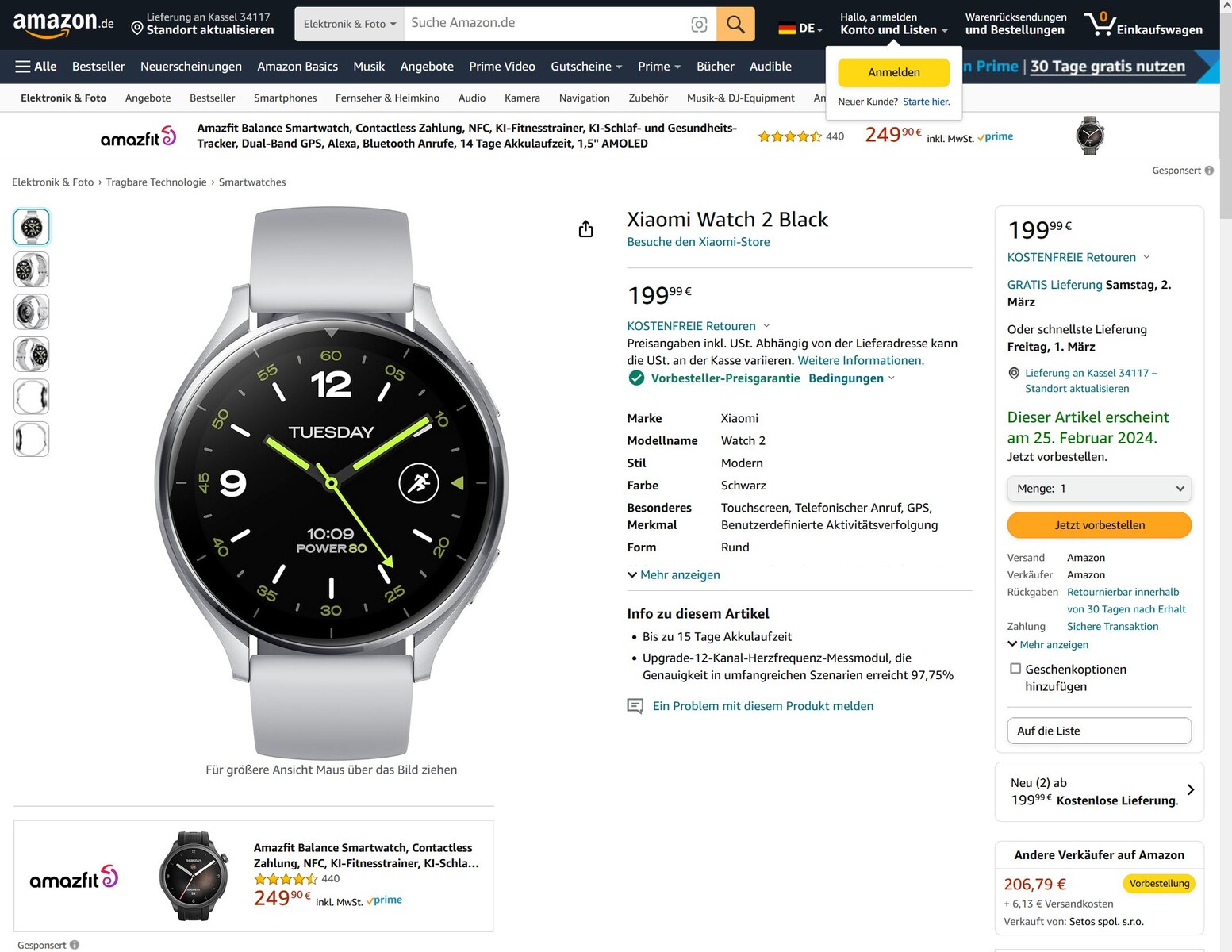
Task: Open the camera visual search icon
Action: click(x=699, y=25)
